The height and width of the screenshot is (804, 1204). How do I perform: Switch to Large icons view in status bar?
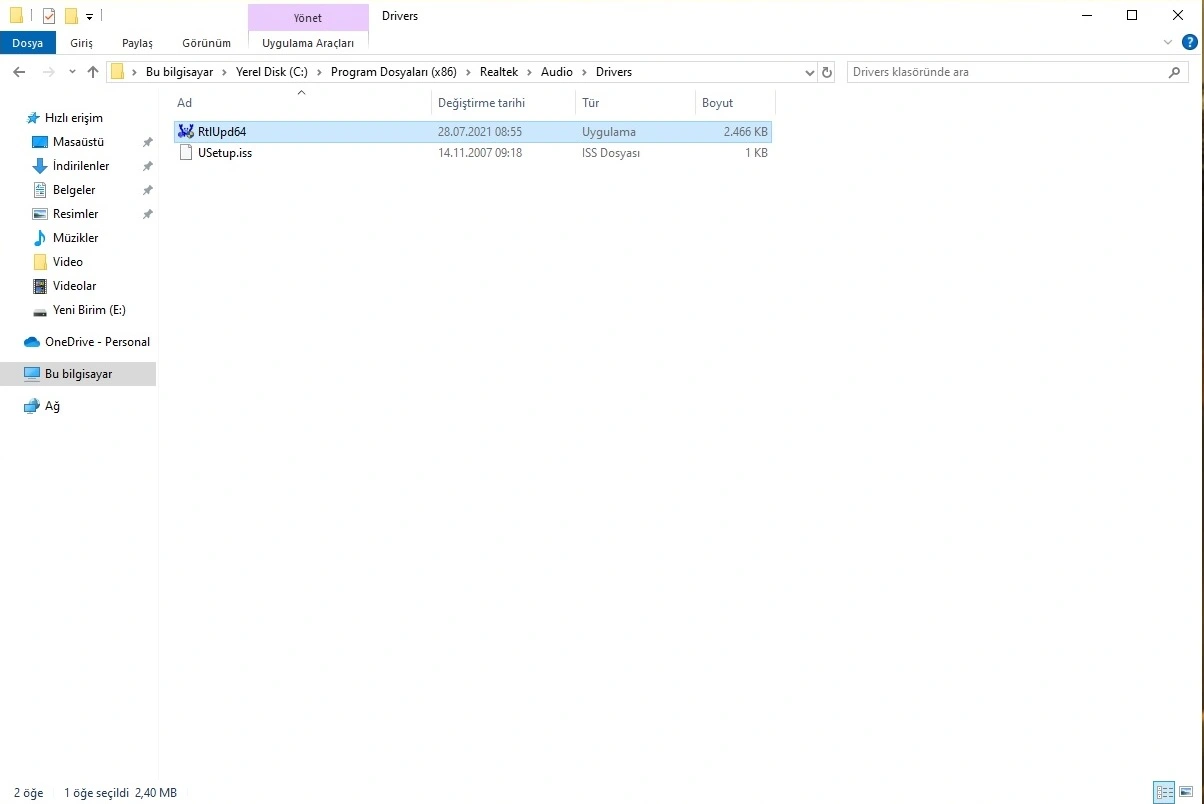[1187, 792]
